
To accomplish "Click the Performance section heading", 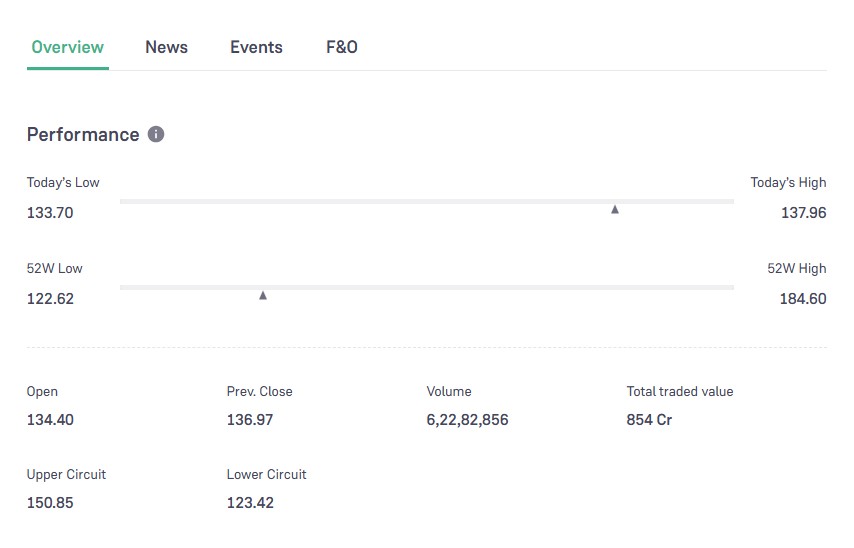I will [83, 134].
